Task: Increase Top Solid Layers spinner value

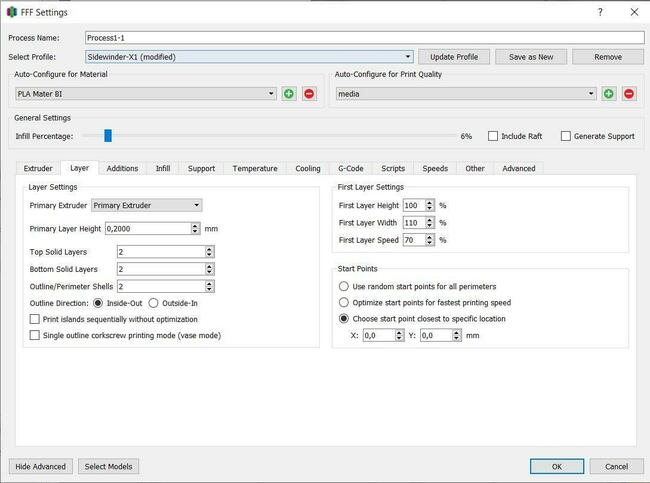Action: pos(209,249)
